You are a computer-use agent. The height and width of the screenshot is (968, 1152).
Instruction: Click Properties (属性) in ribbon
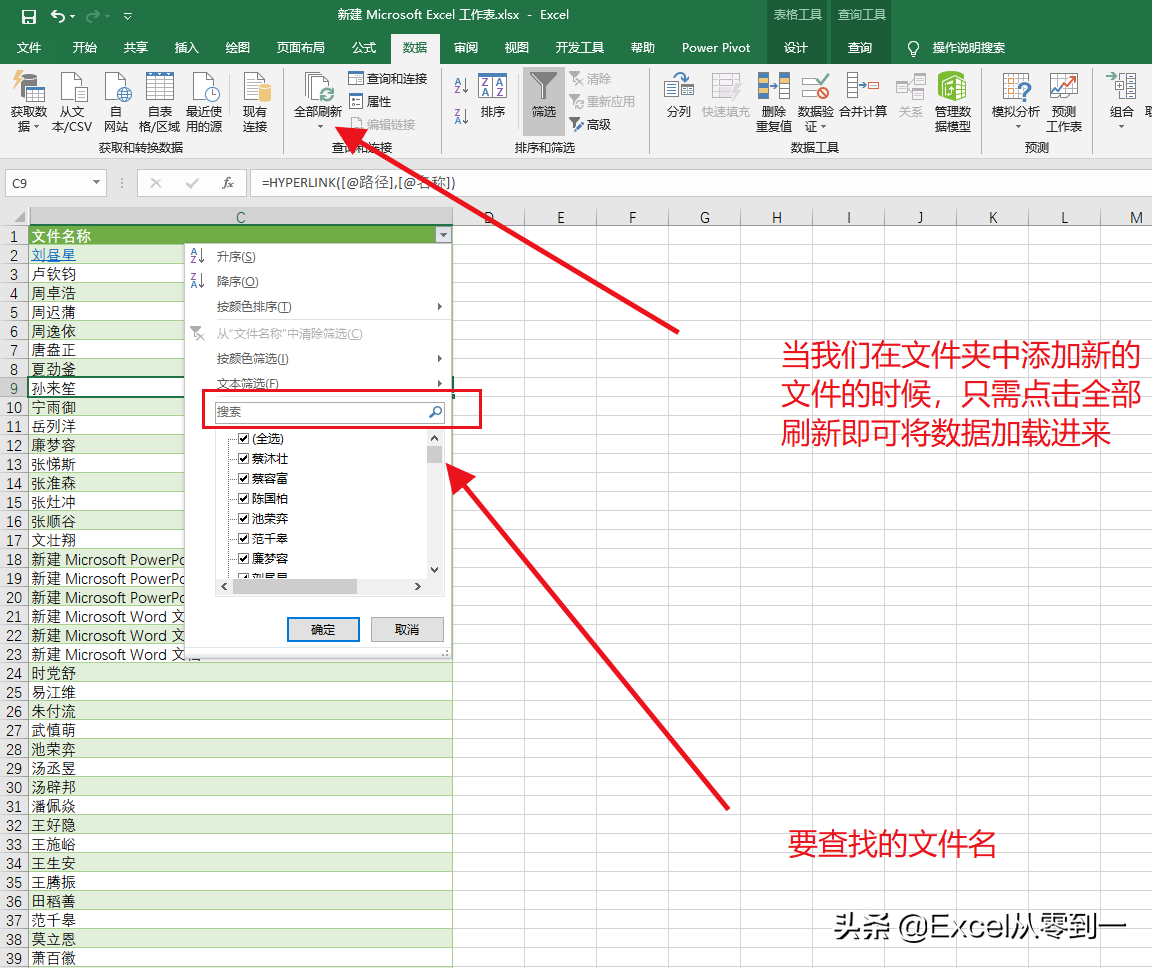tap(370, 101)
